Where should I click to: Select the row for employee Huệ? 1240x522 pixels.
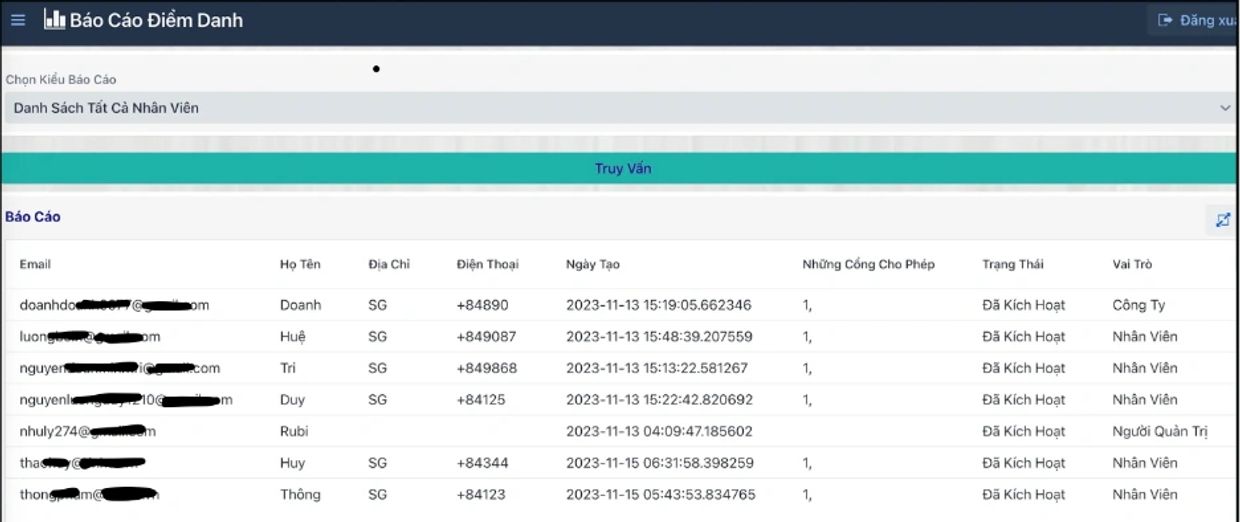click(293, 337)
